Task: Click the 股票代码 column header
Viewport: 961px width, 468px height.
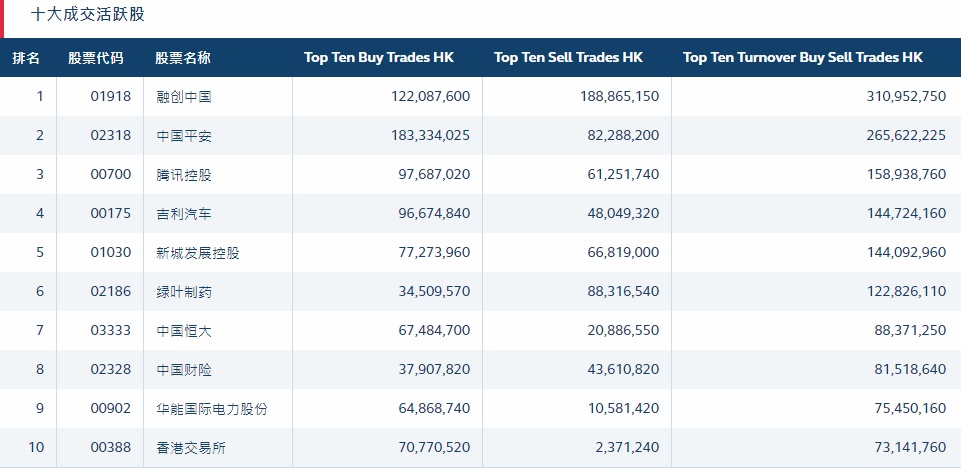Action: [x=96, y=58]
